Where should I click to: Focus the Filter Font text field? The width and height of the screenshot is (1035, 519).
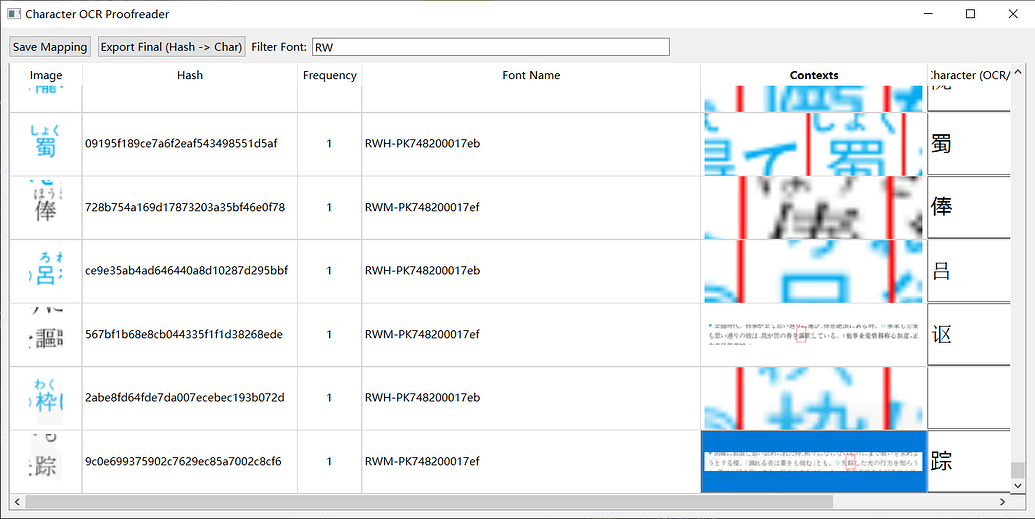point(490,47)
